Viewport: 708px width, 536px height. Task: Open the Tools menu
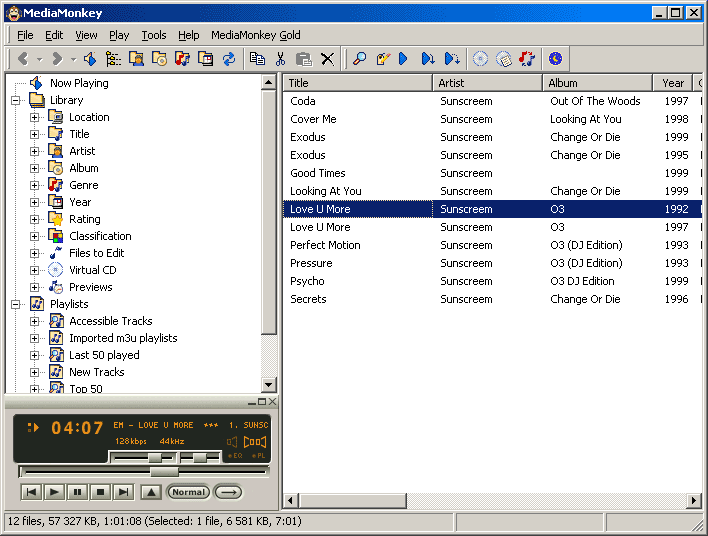tap(154, 35)
